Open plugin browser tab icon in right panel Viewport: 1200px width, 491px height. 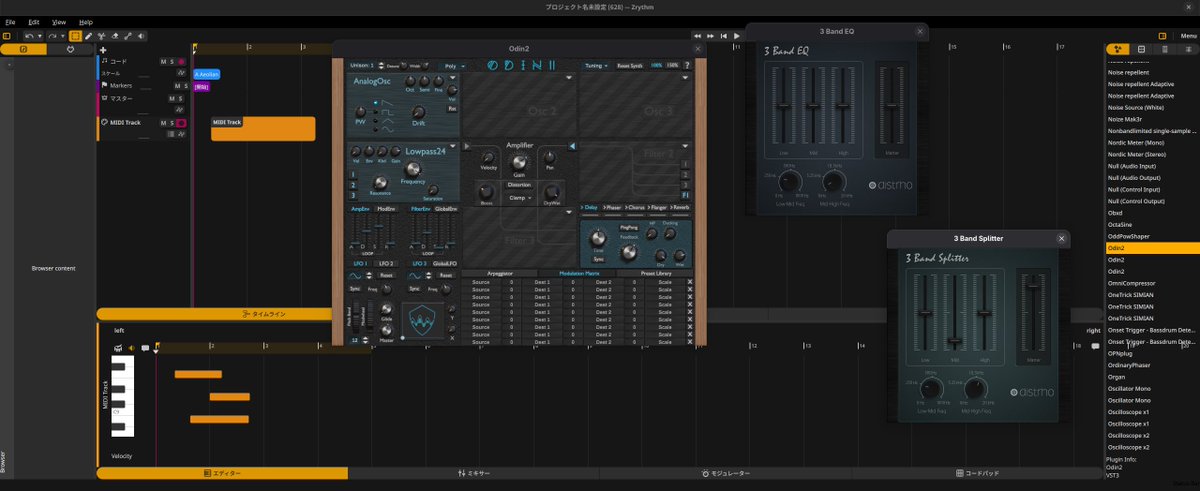click(x=1117, y=49)
